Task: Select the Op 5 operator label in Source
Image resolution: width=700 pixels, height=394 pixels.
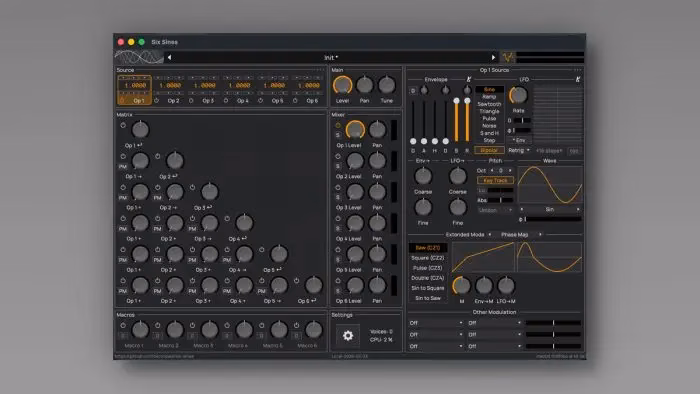Action: pos(277,101)
